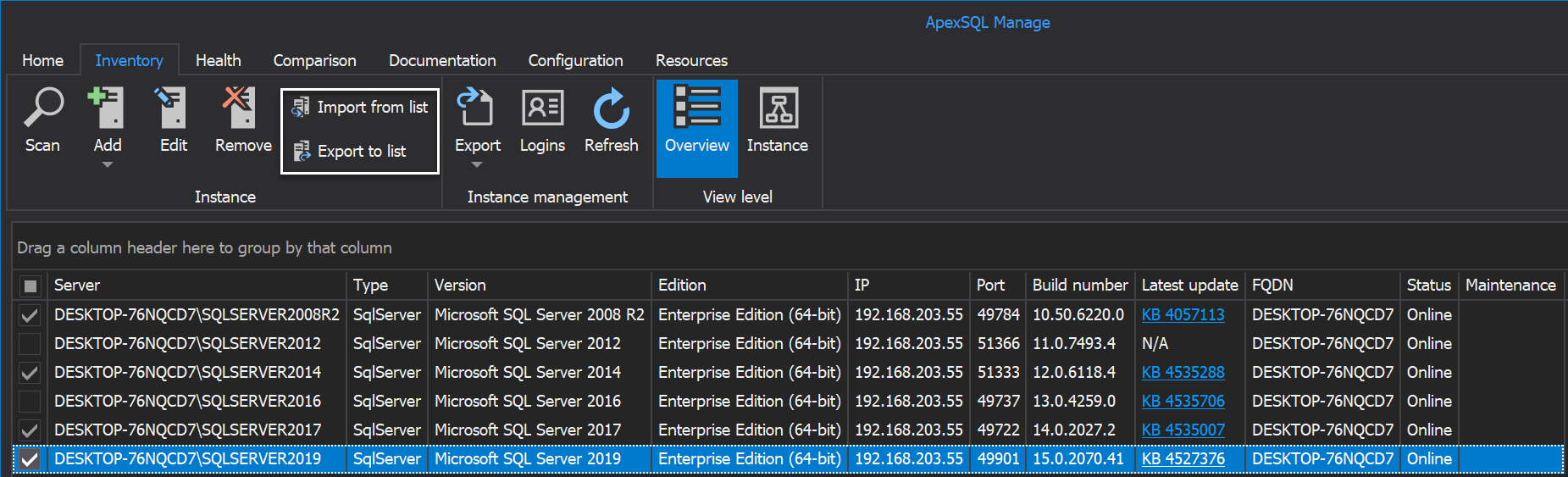Toggle the select-all checkbox in header
The image size is (1568, 477).
30,286
